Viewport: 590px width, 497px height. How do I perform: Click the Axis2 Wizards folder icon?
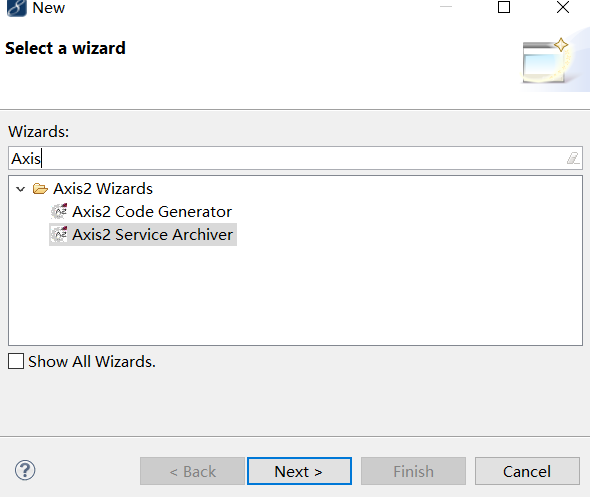click(x=40, y=188)
